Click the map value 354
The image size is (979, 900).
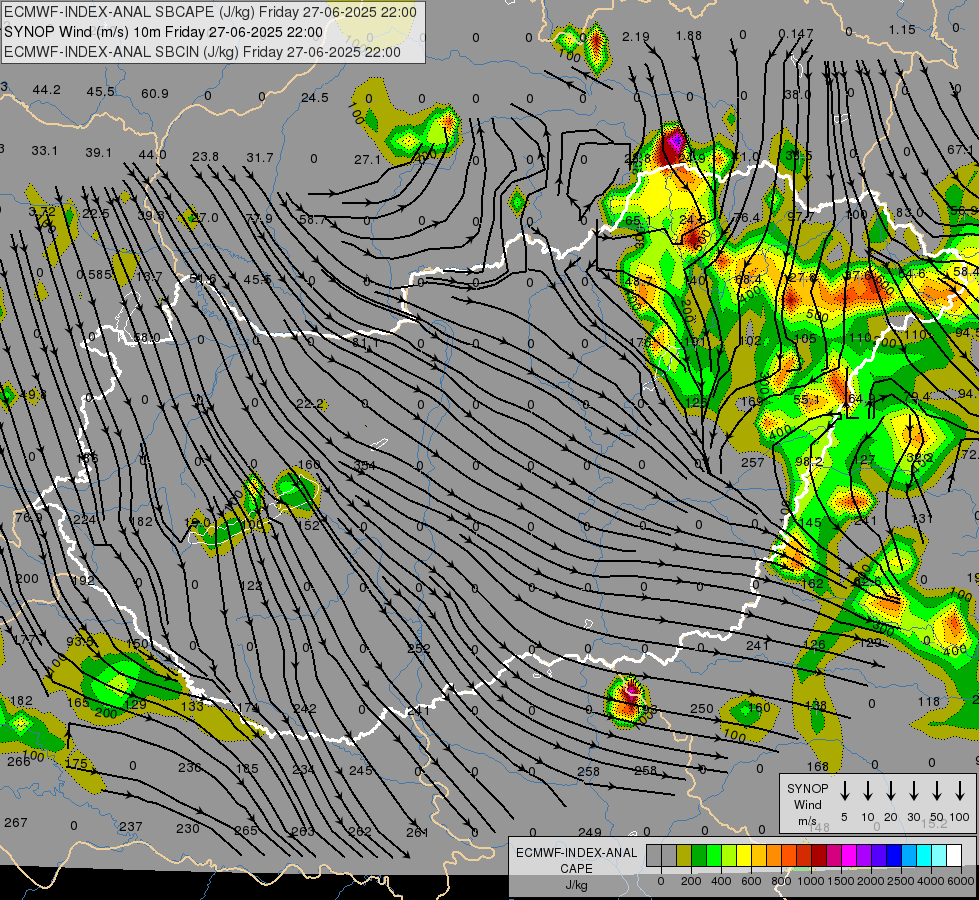(365, 465)
